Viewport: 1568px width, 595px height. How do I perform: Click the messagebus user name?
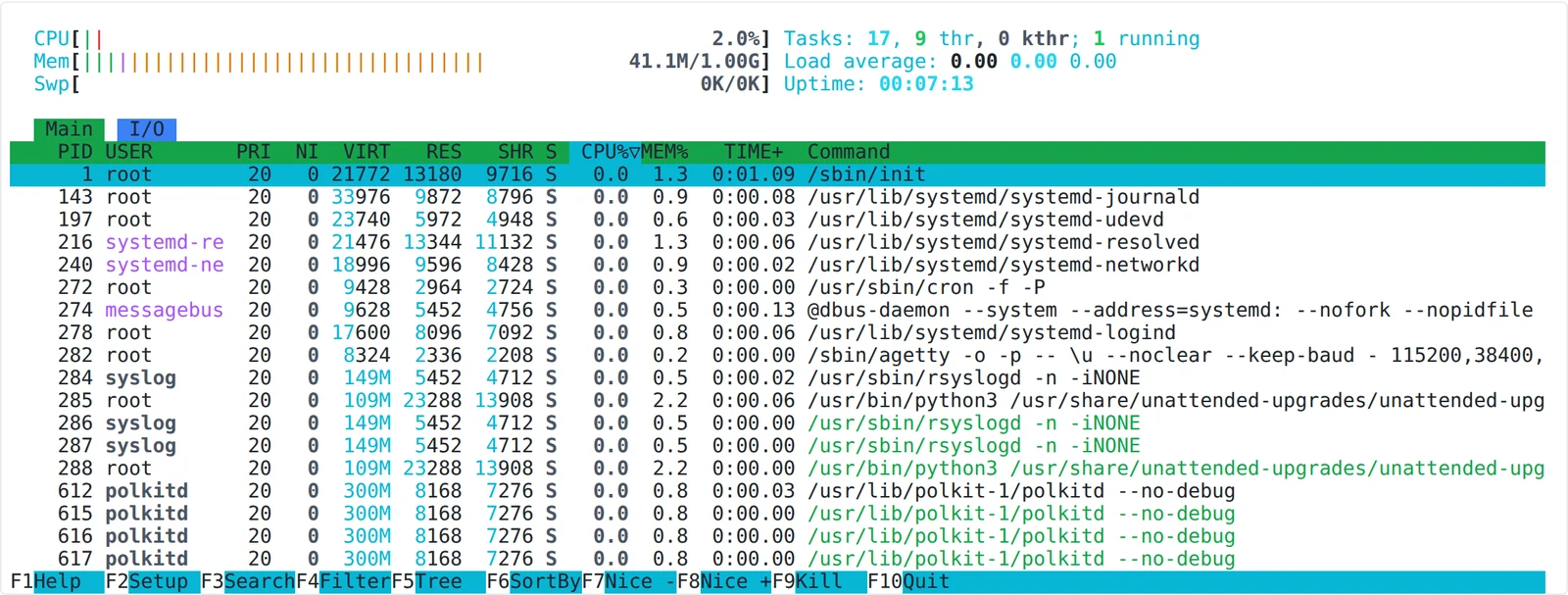click(x=164, y=310)
